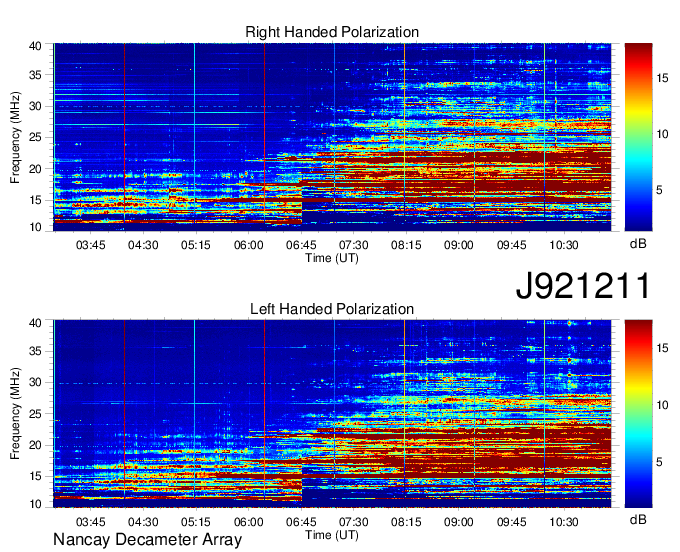
Task: Click 05:15 tick under the Left Handed plot
Action: click(196, 522)
